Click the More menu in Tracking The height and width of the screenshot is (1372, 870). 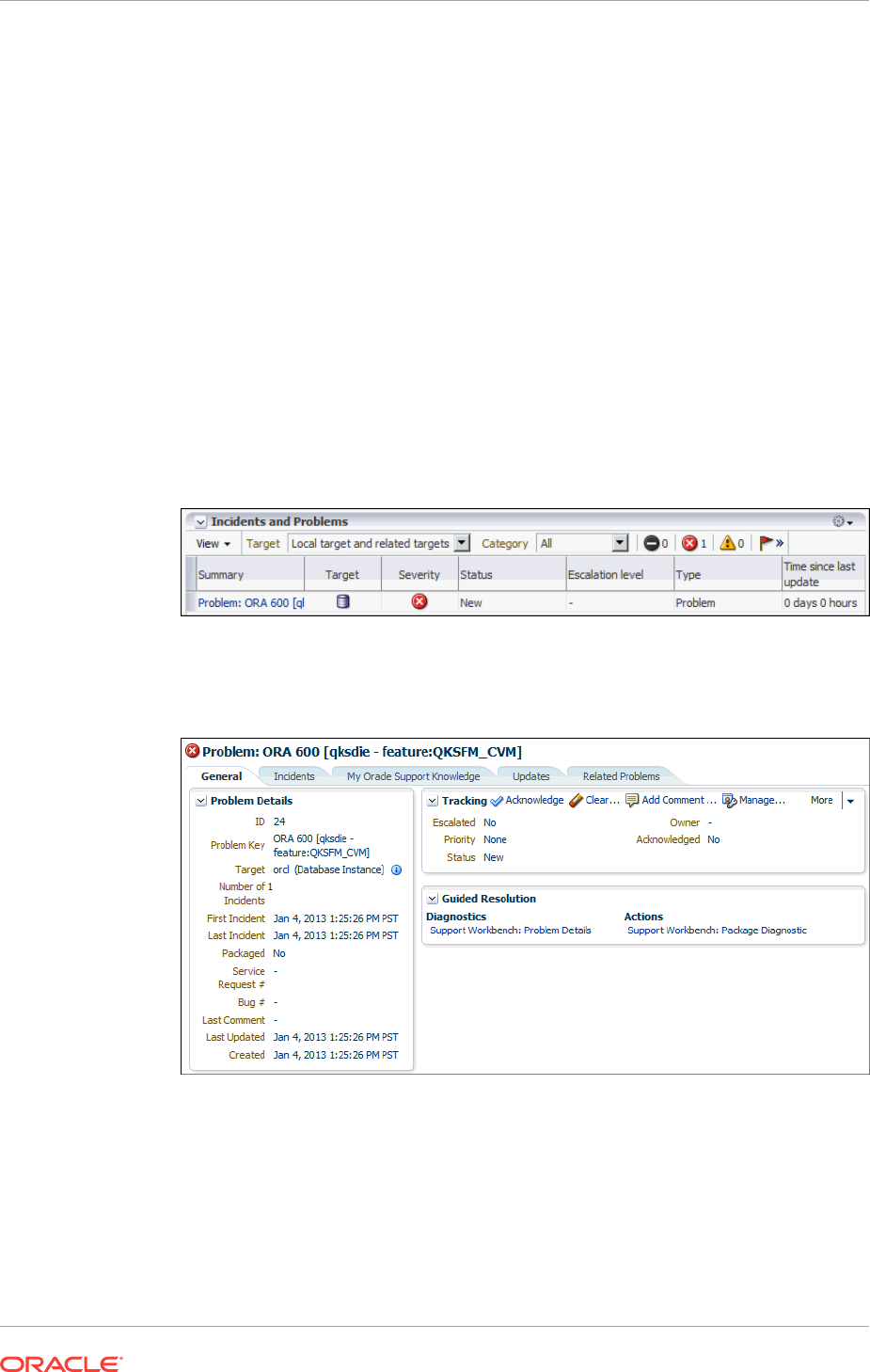coord(822,800)
